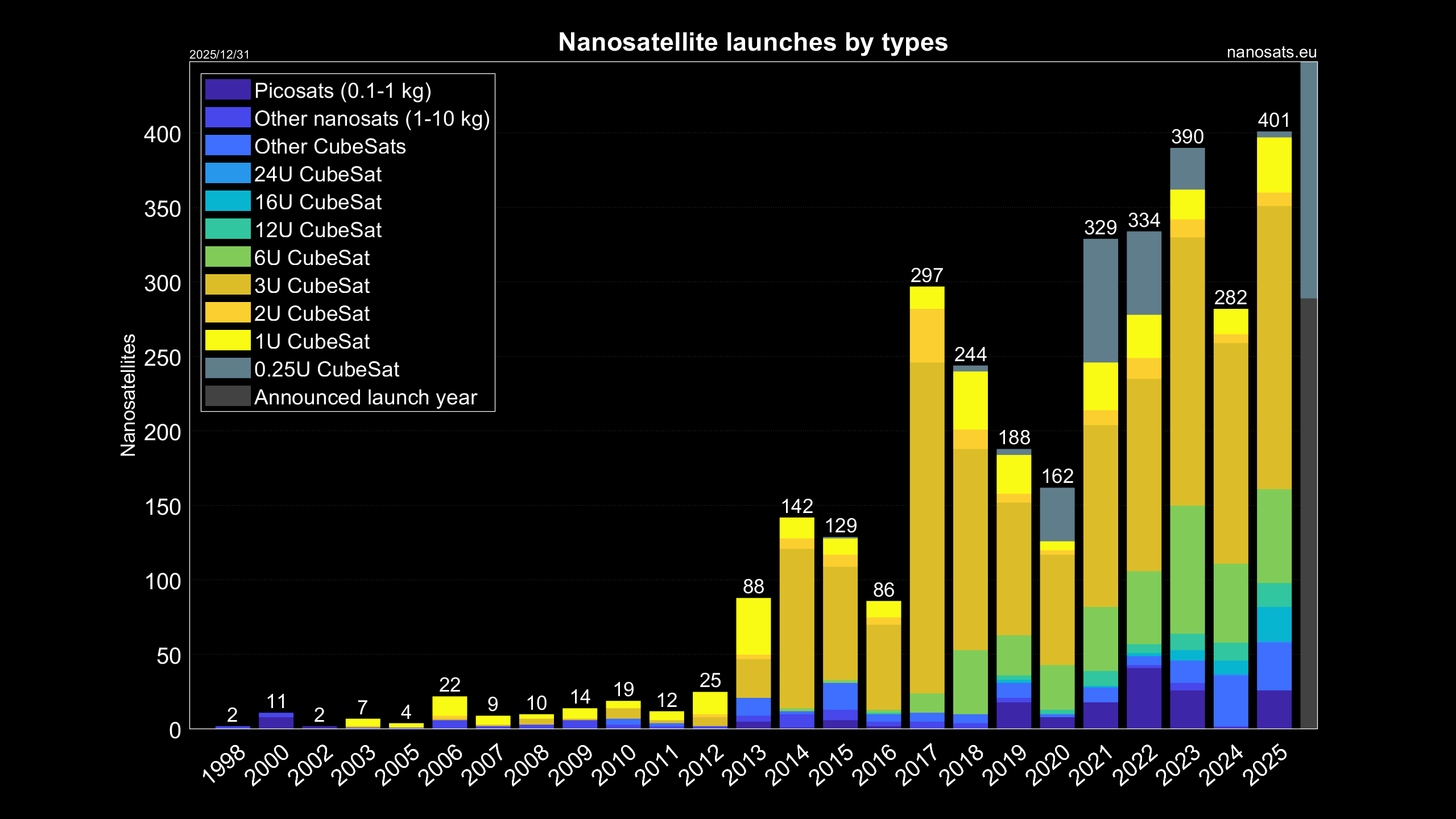Click the 16U CubeSat legend swatch
Screen dimensions: 1456x819
(227, 201)
